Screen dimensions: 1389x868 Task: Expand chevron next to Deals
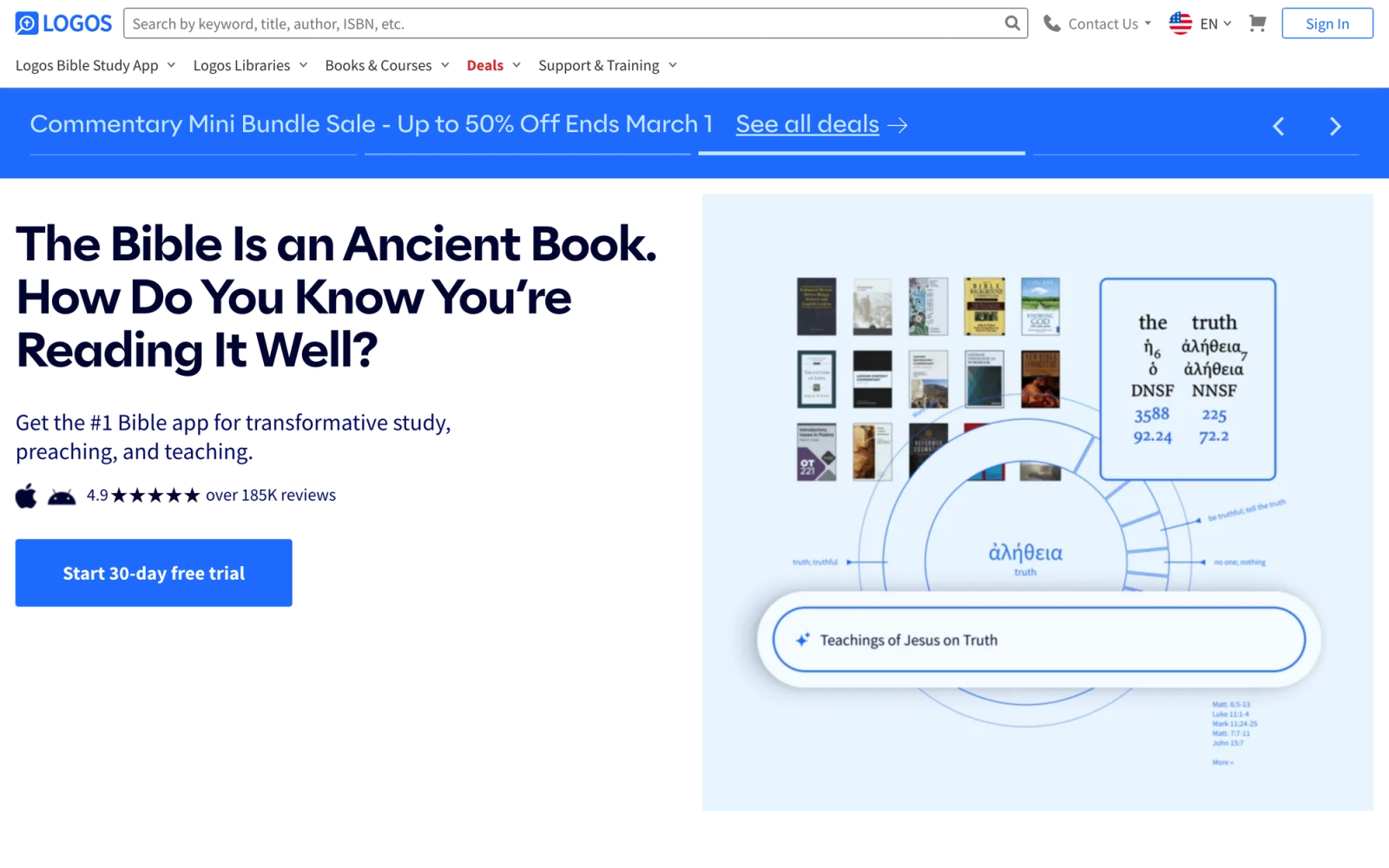pyautogui.click(x=516, y=65)
